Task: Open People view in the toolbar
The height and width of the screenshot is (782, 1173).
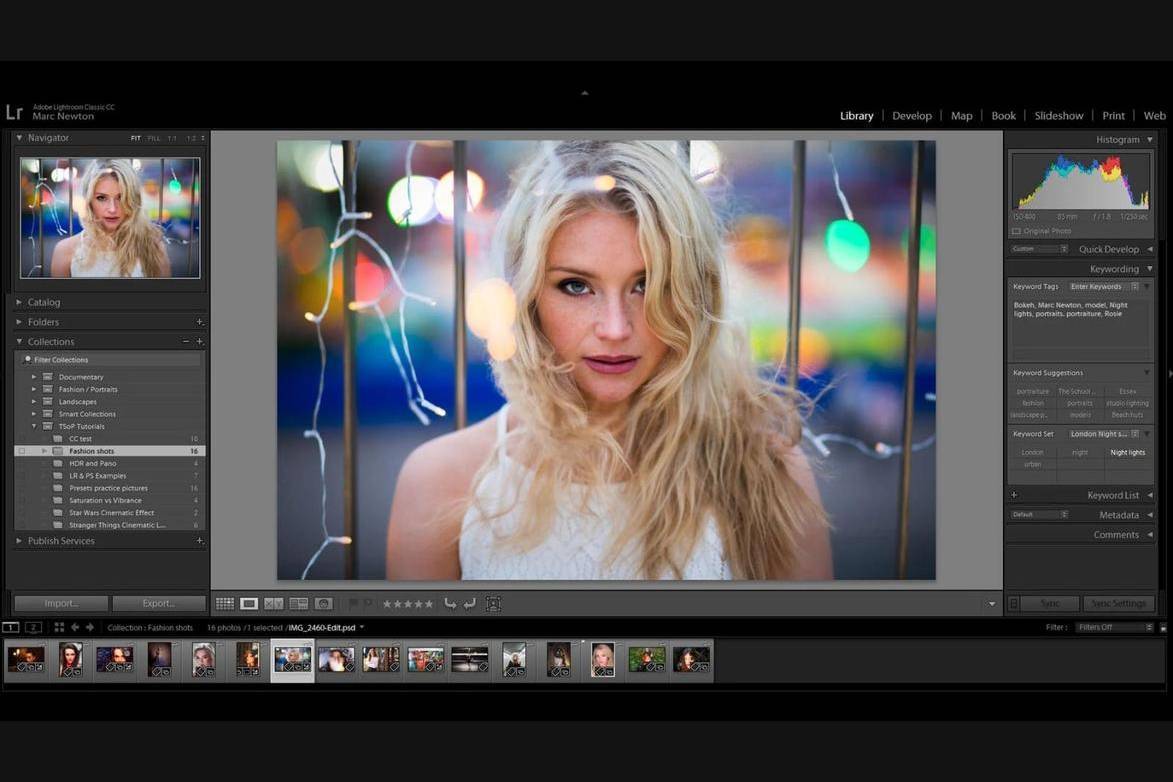Action: (x=323, y=603)
